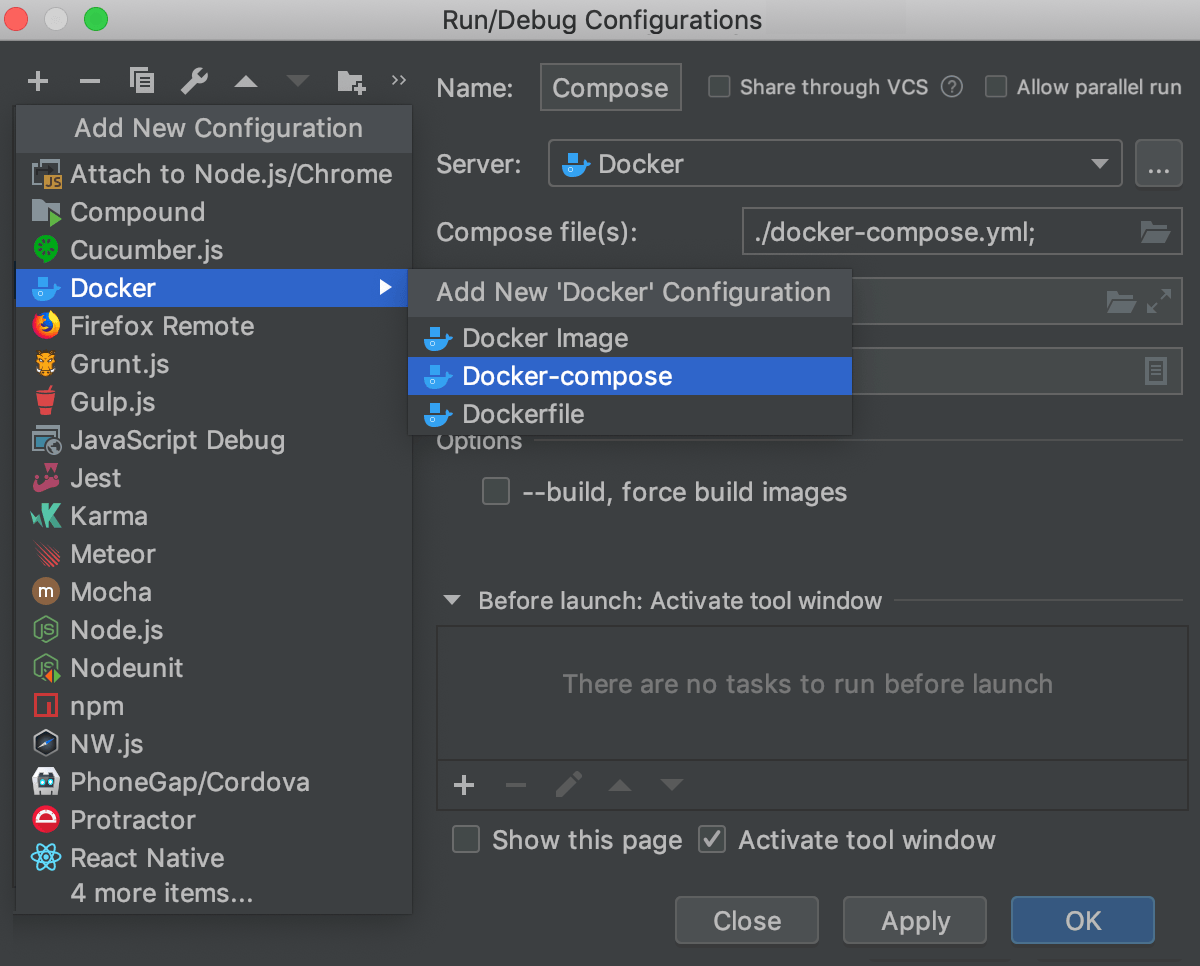Add a before launch task plus icon
The height and width of the screenshot is (966, 1200).
coord(464,785)
